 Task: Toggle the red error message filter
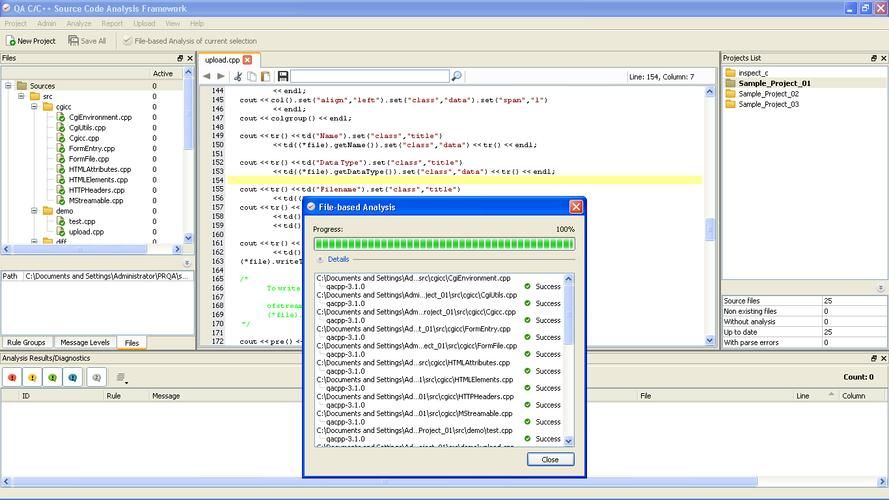pos(13,377)
